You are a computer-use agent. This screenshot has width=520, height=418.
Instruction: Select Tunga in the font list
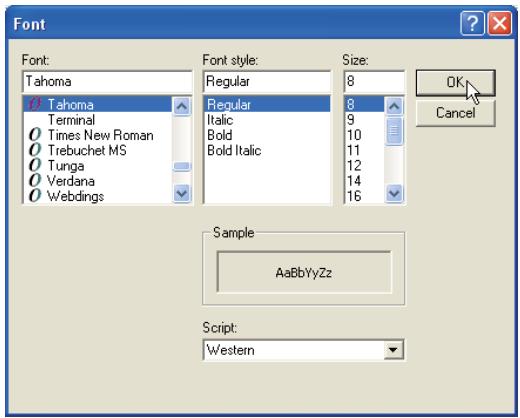(x=98, y=166)
